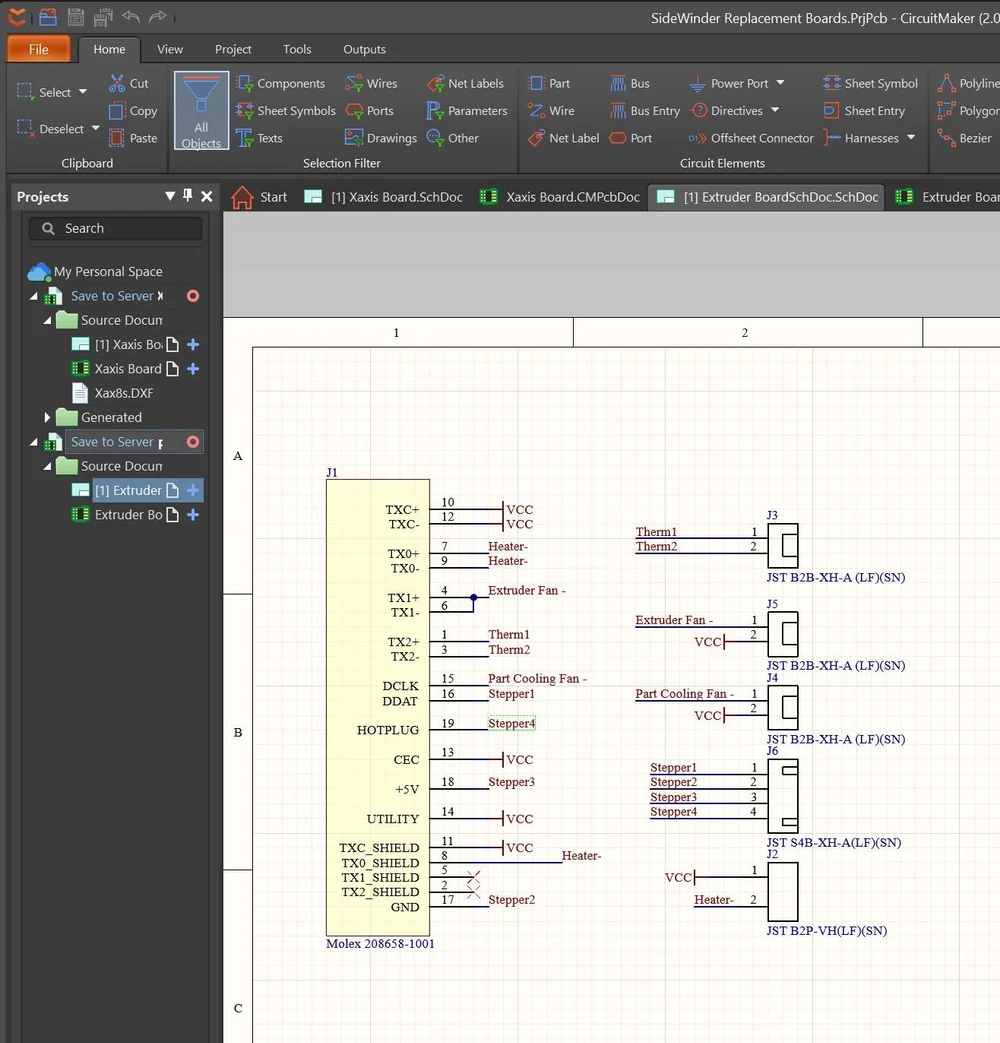Screen dimensions: 1000x1043
Task: Click the Bus Entry tool
Action: tap(645, 110)
